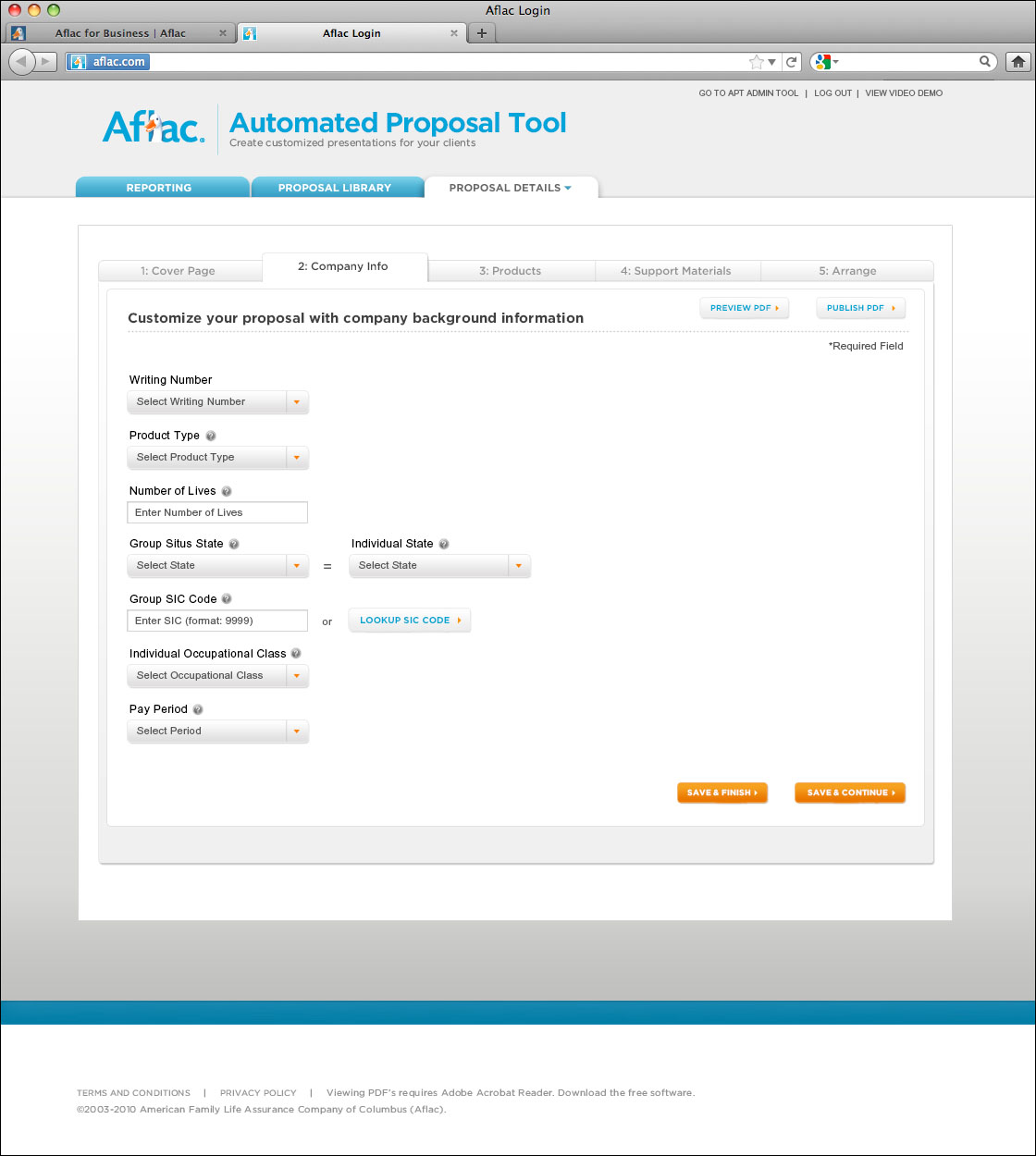Click the Log Out link
This screenshot has width=1036, height=1156.
click(x=833, y=93)
